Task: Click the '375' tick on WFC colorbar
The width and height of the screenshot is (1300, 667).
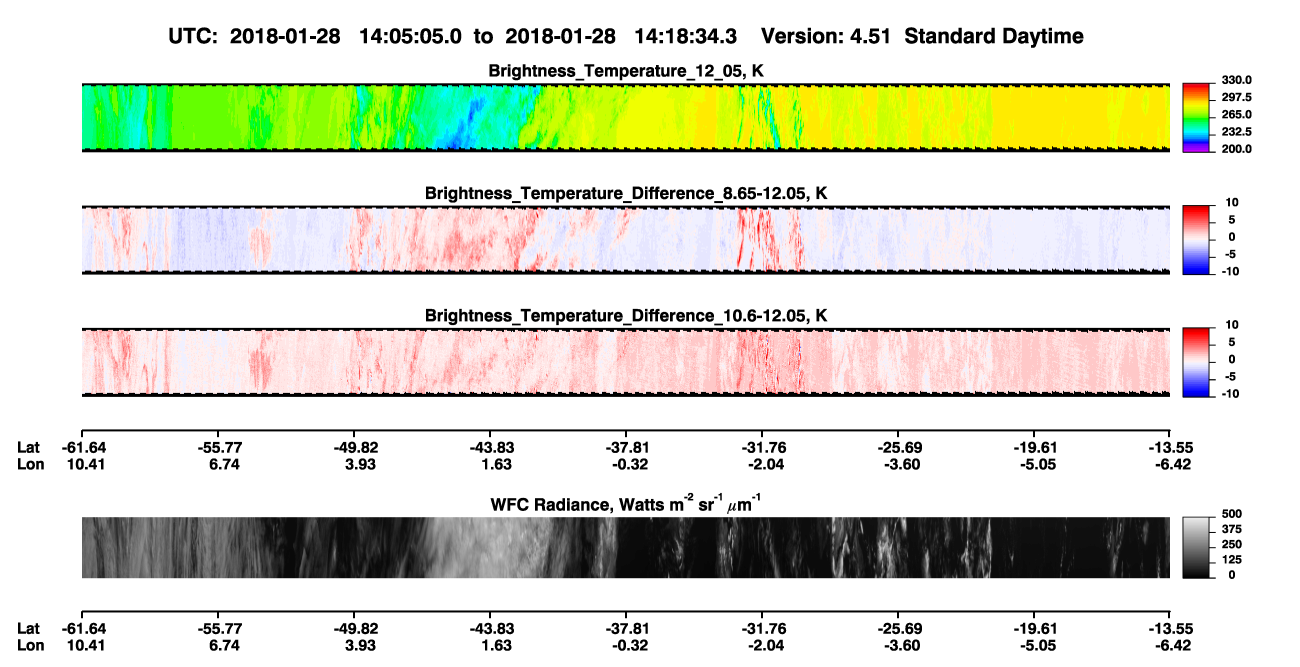Action: tap(1232, 530)
